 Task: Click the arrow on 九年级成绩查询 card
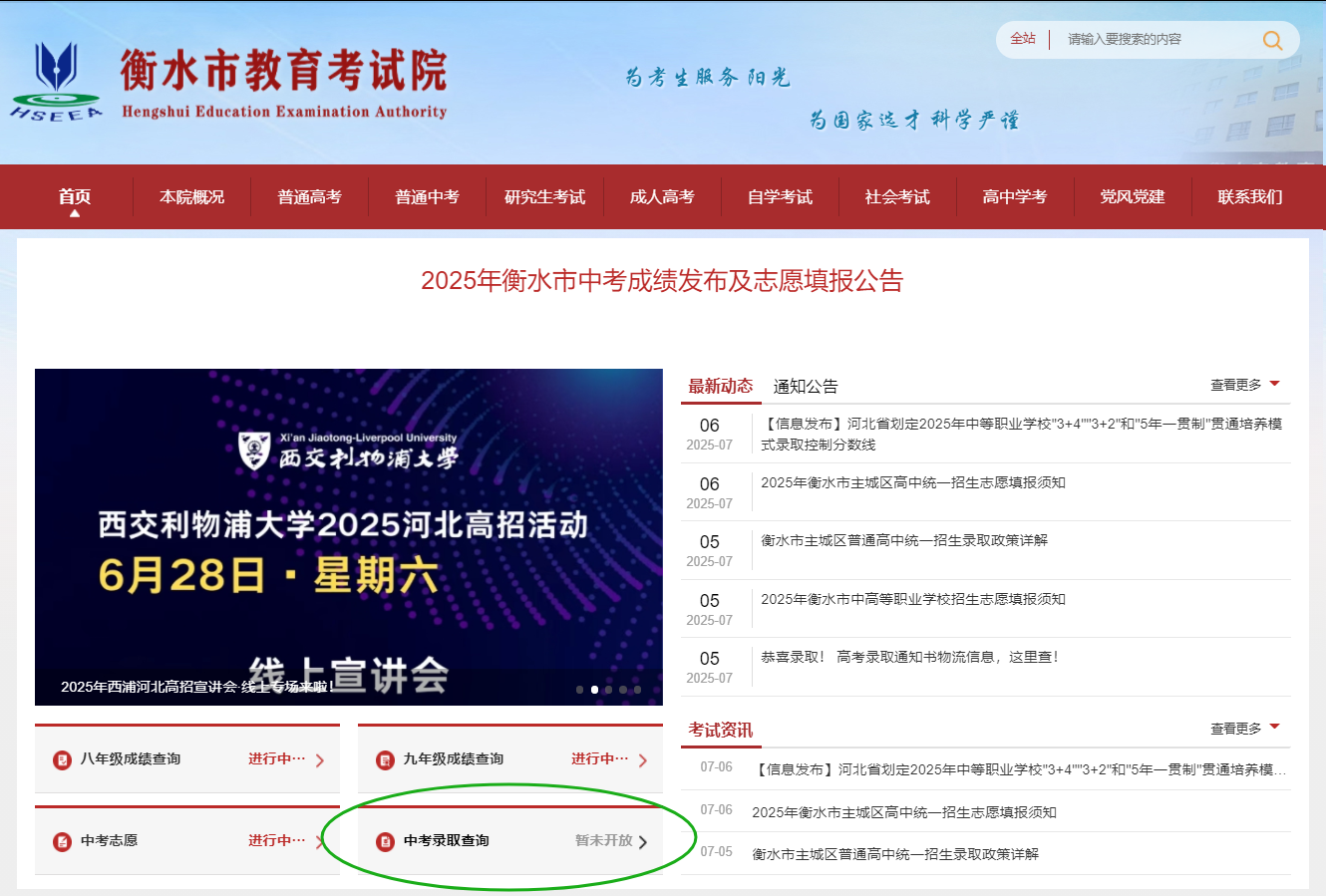pyautogui.click(x=643, y=760)
